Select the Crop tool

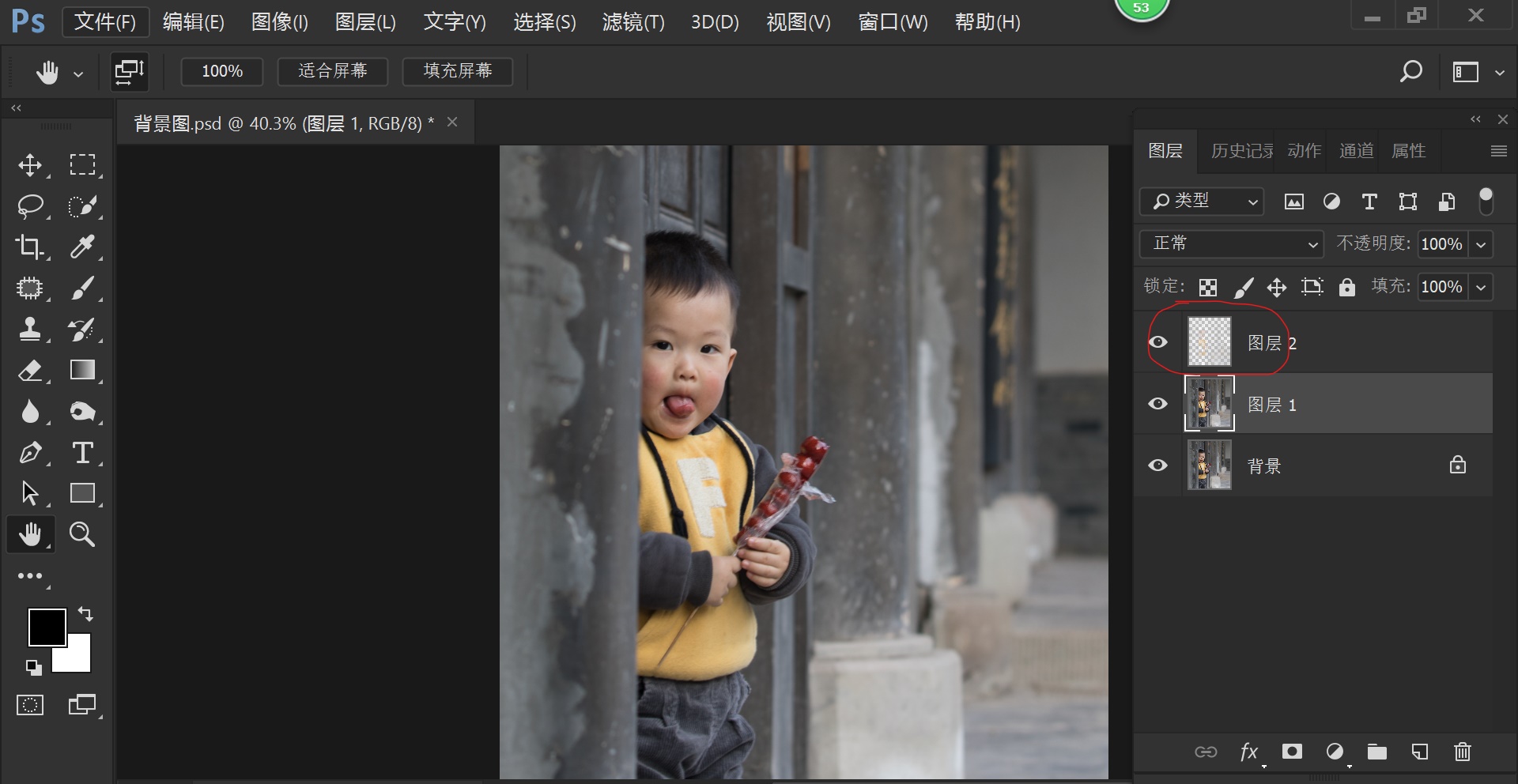30,247
